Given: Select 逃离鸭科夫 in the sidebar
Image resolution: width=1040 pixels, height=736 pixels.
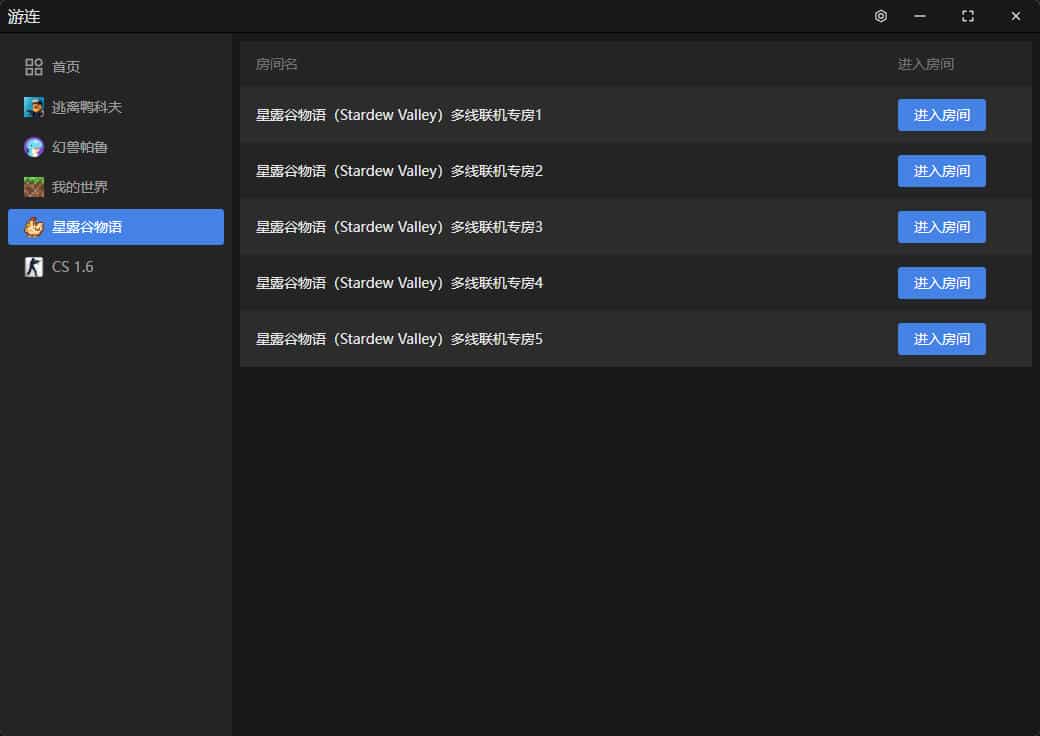Looking at the screenshot, I should click(x=116, y=107).
